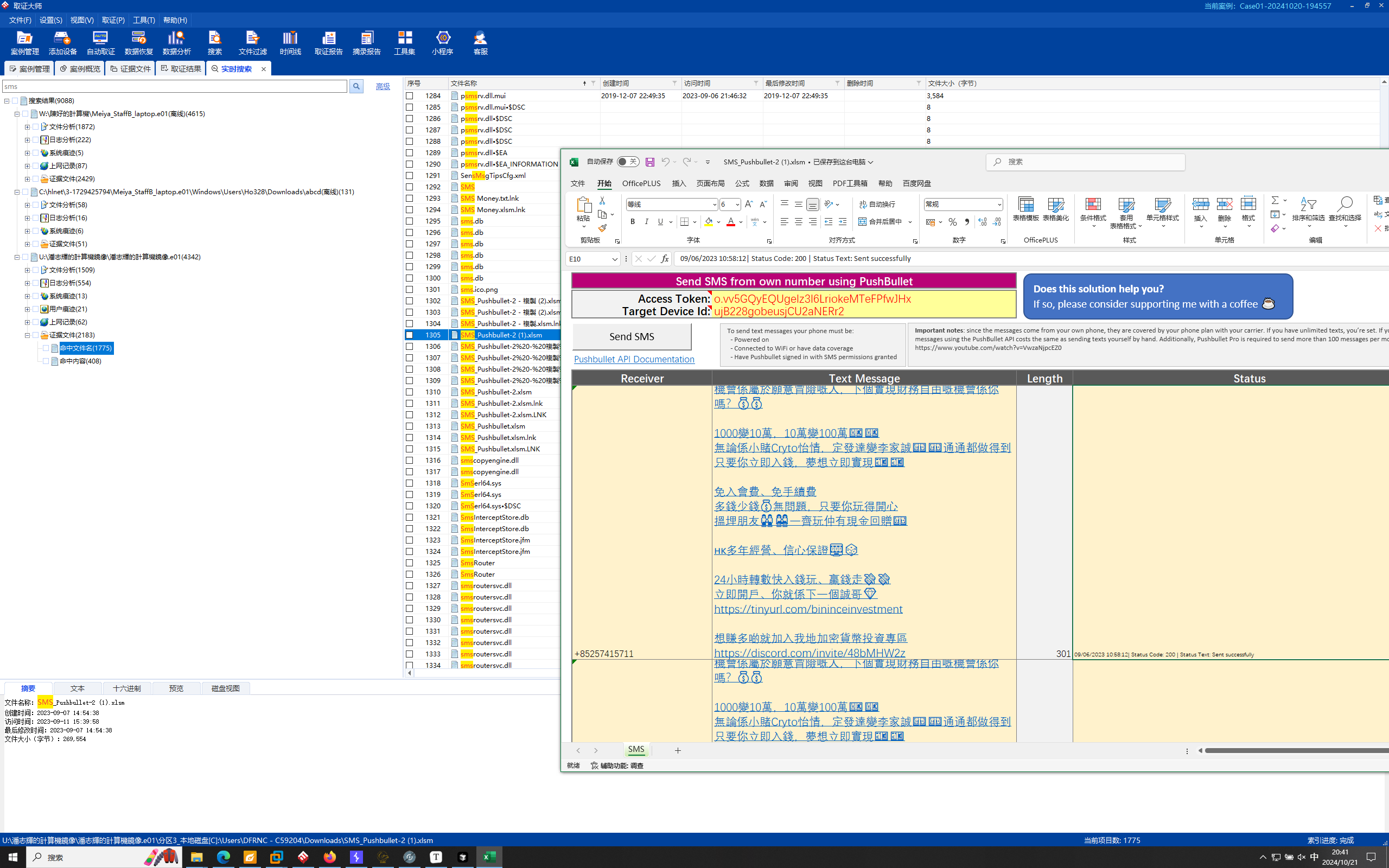This screenshot has width=1389, height=868.
Task: Open the Pushbullet API Documentation link
Action: tap(634, 359)
